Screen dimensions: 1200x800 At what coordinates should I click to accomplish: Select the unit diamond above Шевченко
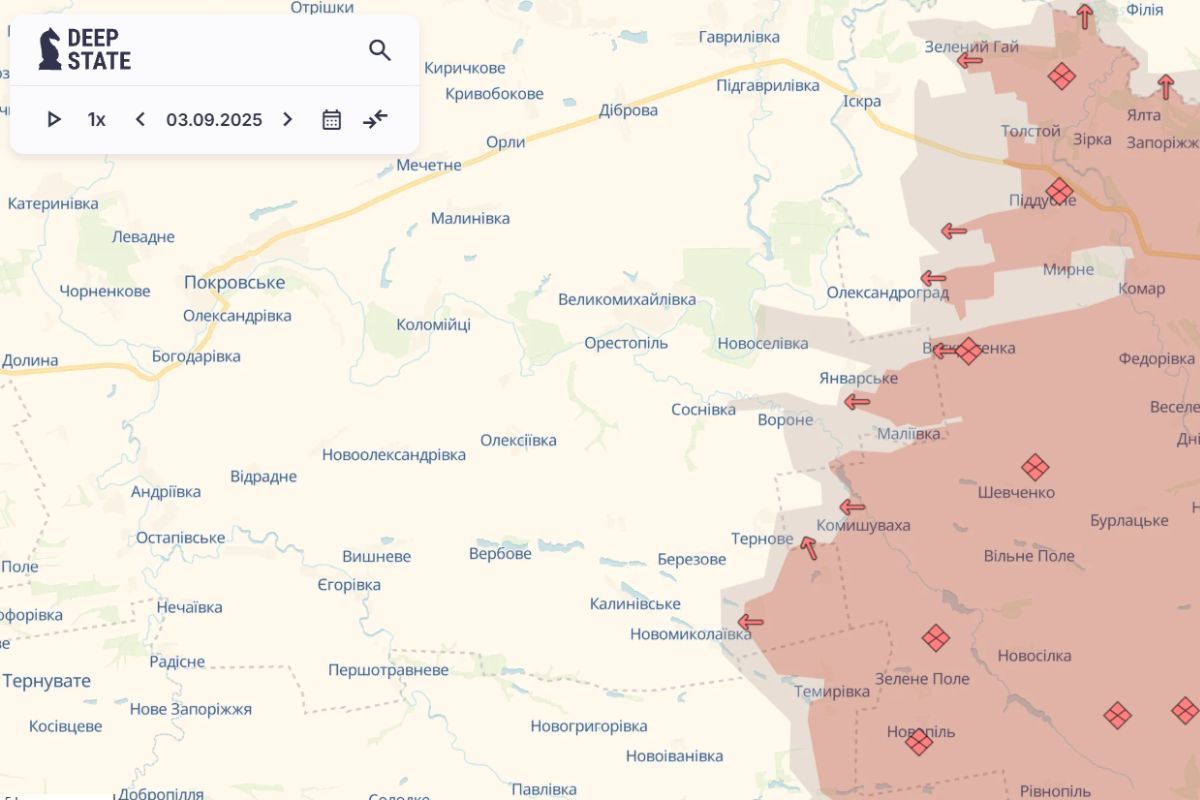tap(1035, 467)
